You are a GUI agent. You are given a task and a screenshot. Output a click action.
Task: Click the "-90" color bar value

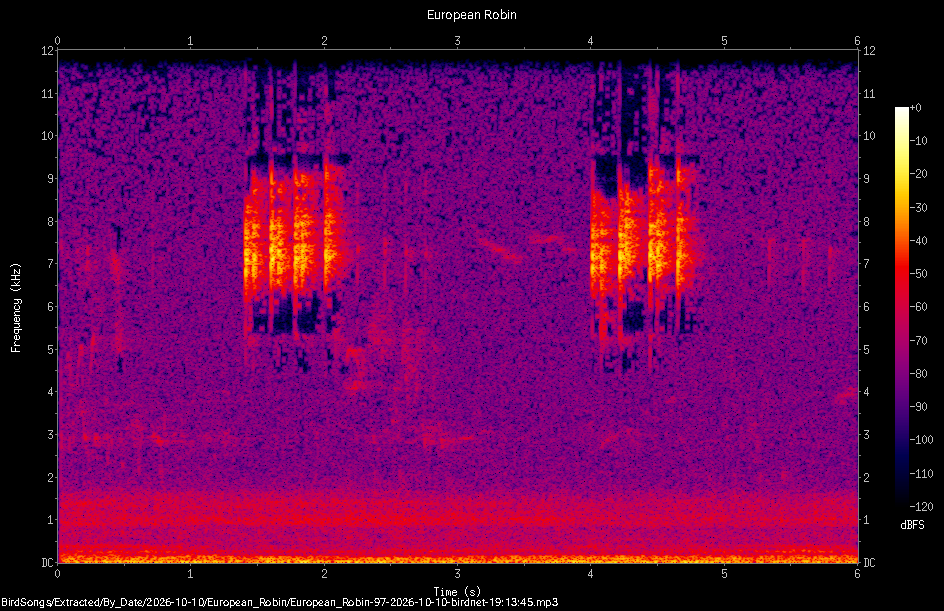pyautogui.click(x=918, y=407)
